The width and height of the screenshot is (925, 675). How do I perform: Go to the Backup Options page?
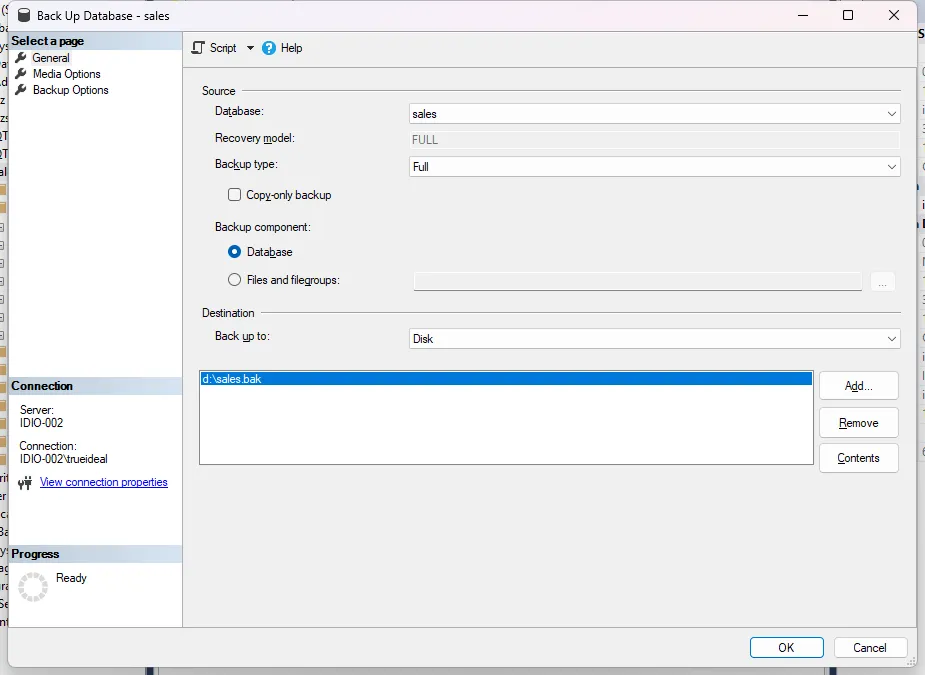[x=70, y=90]
